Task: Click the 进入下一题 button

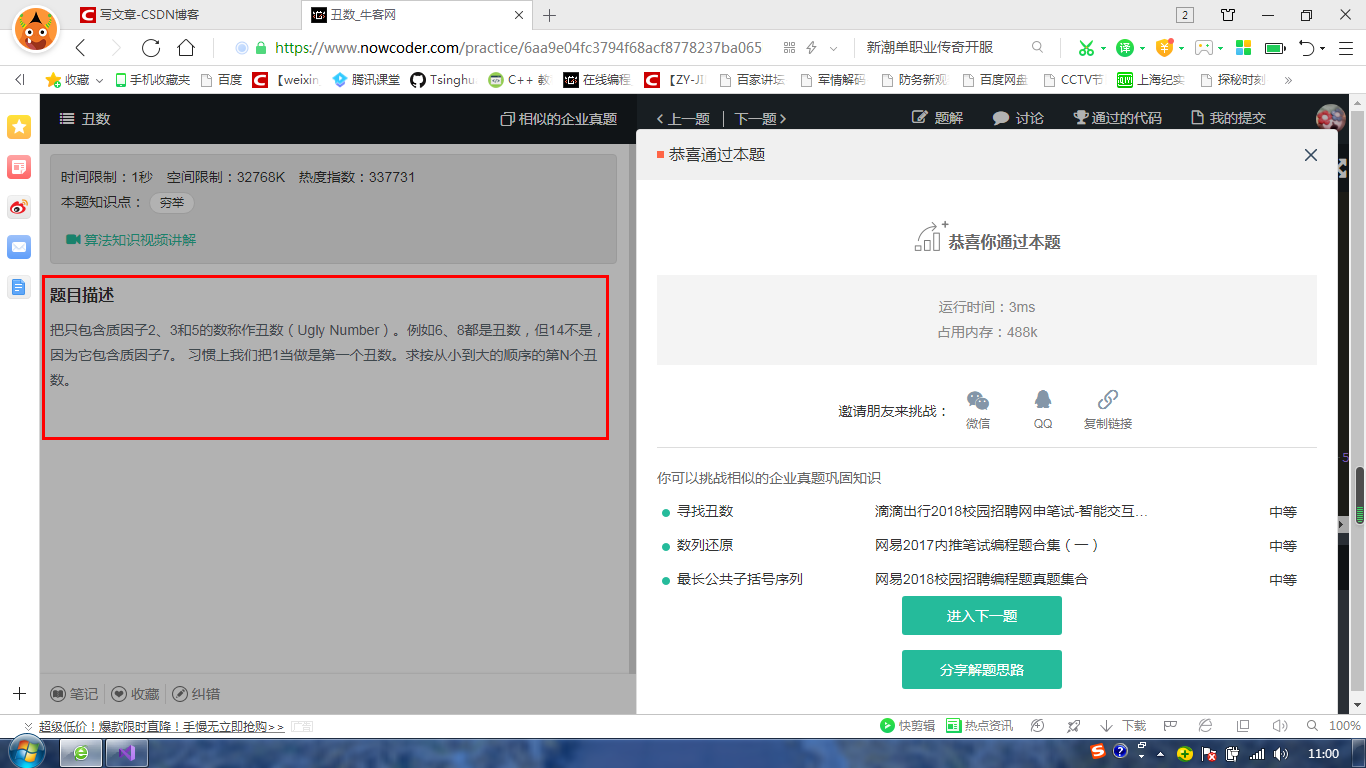Action: click(x=981, y=616)
